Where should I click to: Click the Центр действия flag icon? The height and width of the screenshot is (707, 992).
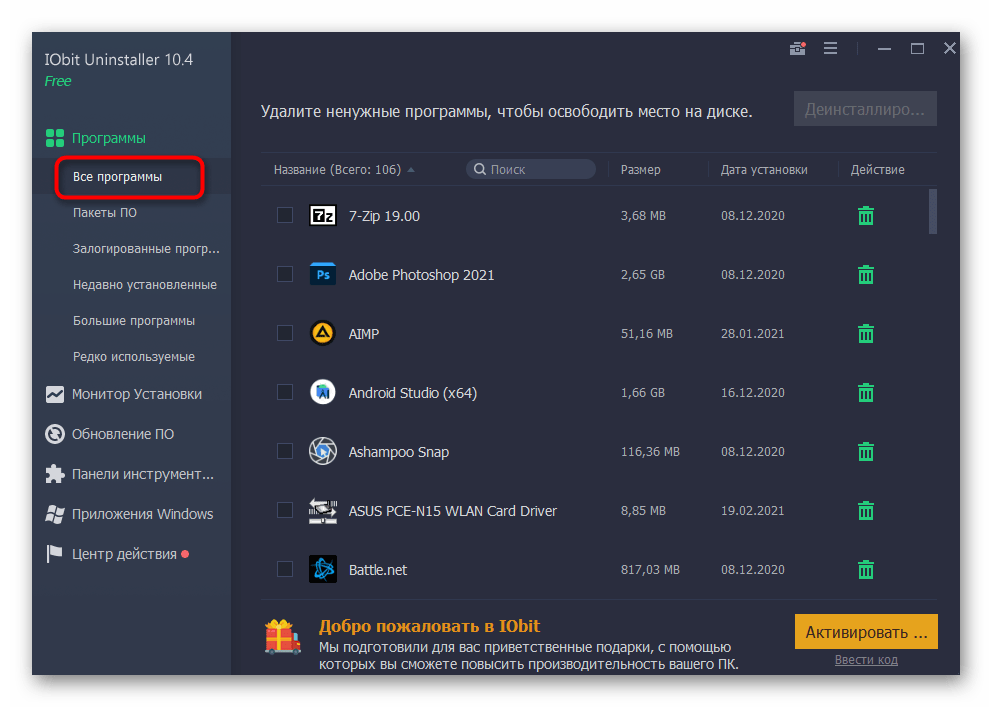[54, 554]
